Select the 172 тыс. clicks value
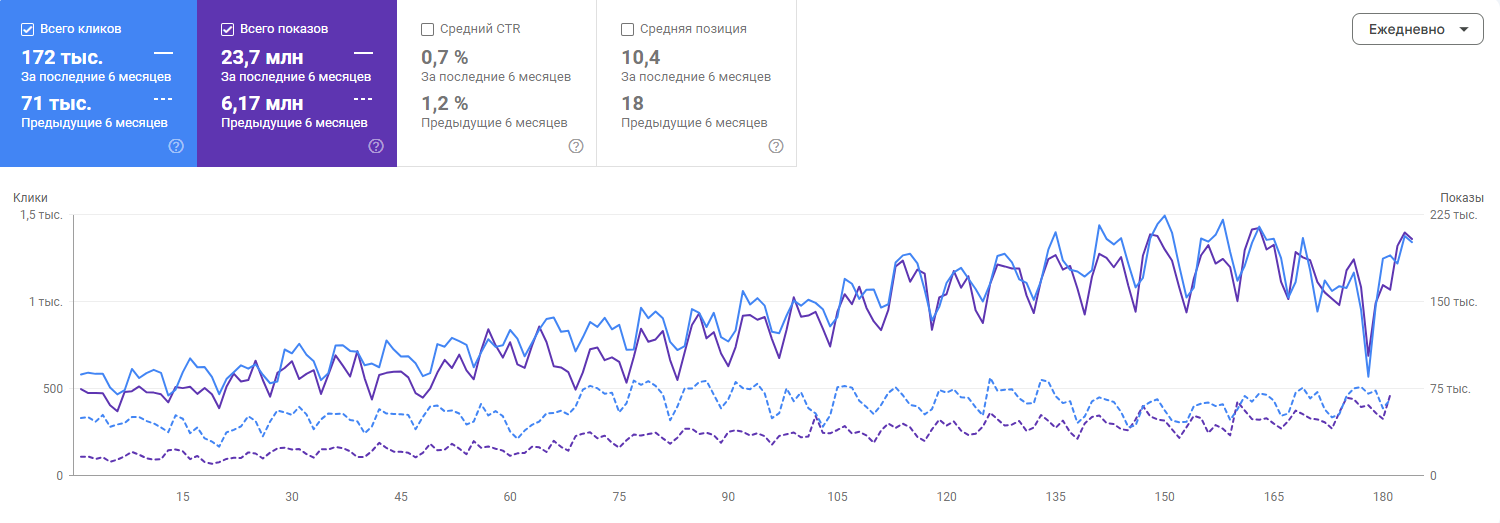Screen dimensions: 1500x523 point(62,57)
